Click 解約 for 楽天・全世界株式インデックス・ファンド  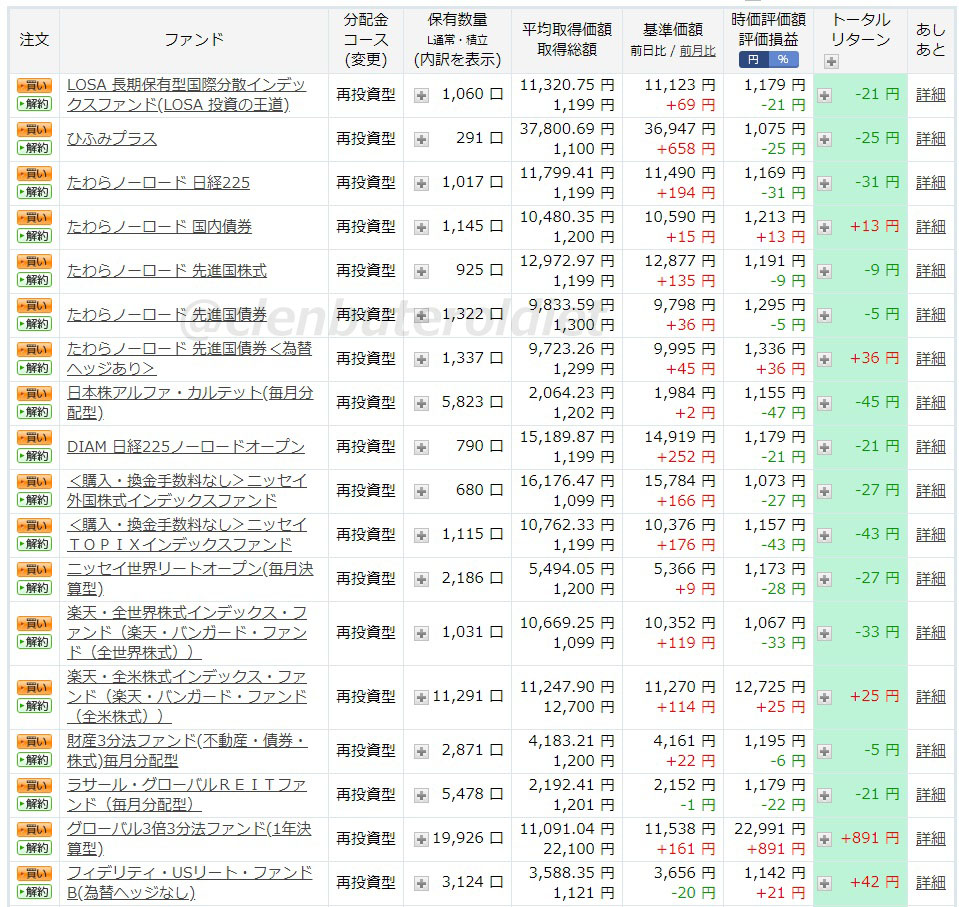pos(34,642)
